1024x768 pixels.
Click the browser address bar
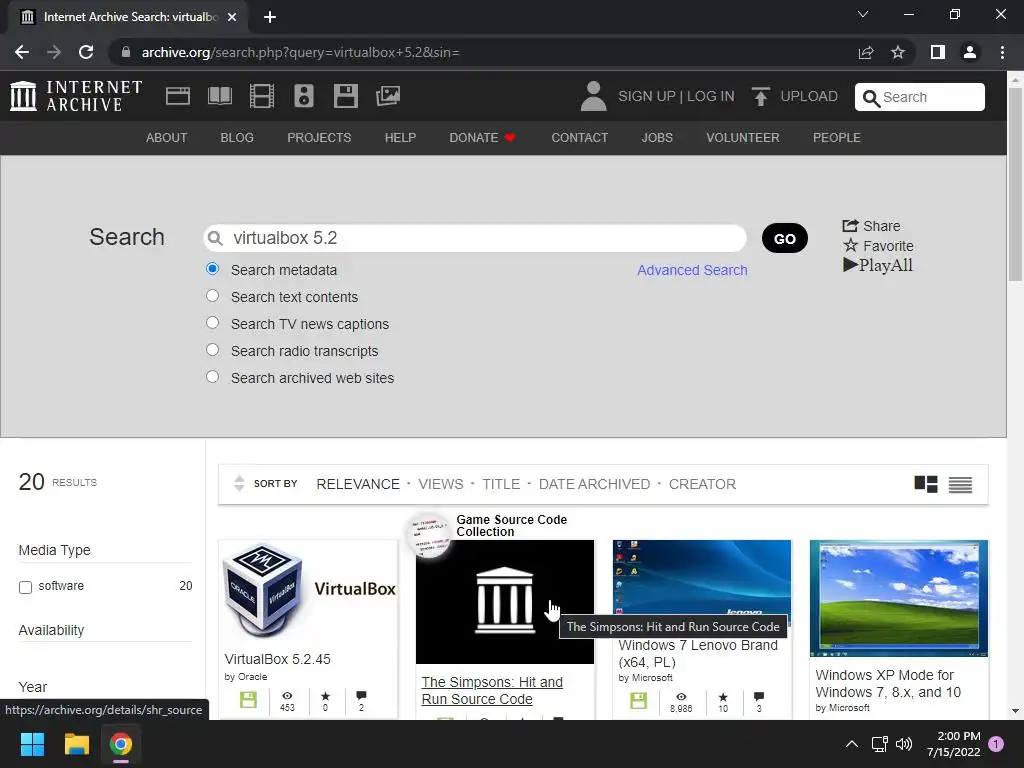pos(483,52)
